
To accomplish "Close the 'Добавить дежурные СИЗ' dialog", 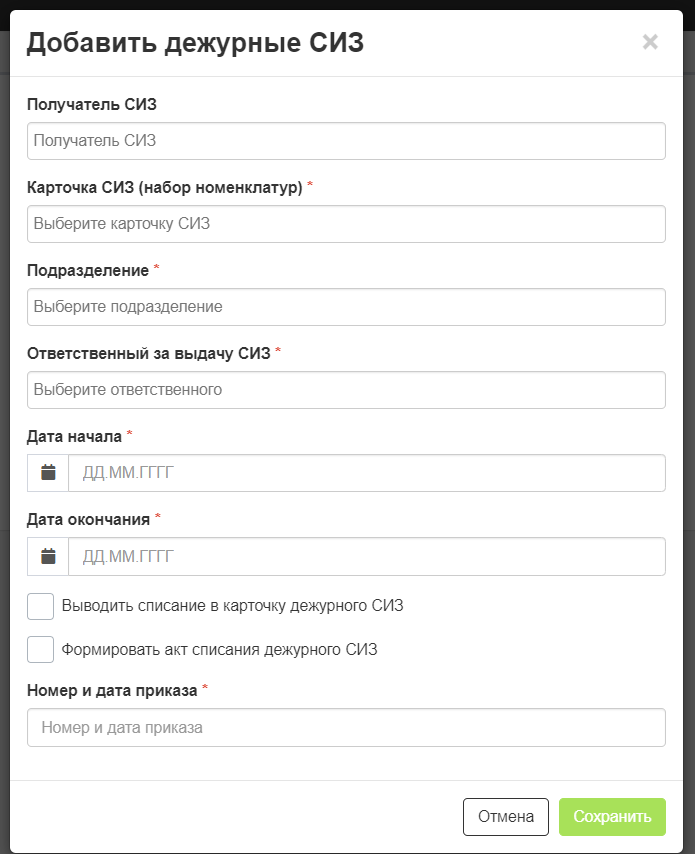I will tap(650, 42).
